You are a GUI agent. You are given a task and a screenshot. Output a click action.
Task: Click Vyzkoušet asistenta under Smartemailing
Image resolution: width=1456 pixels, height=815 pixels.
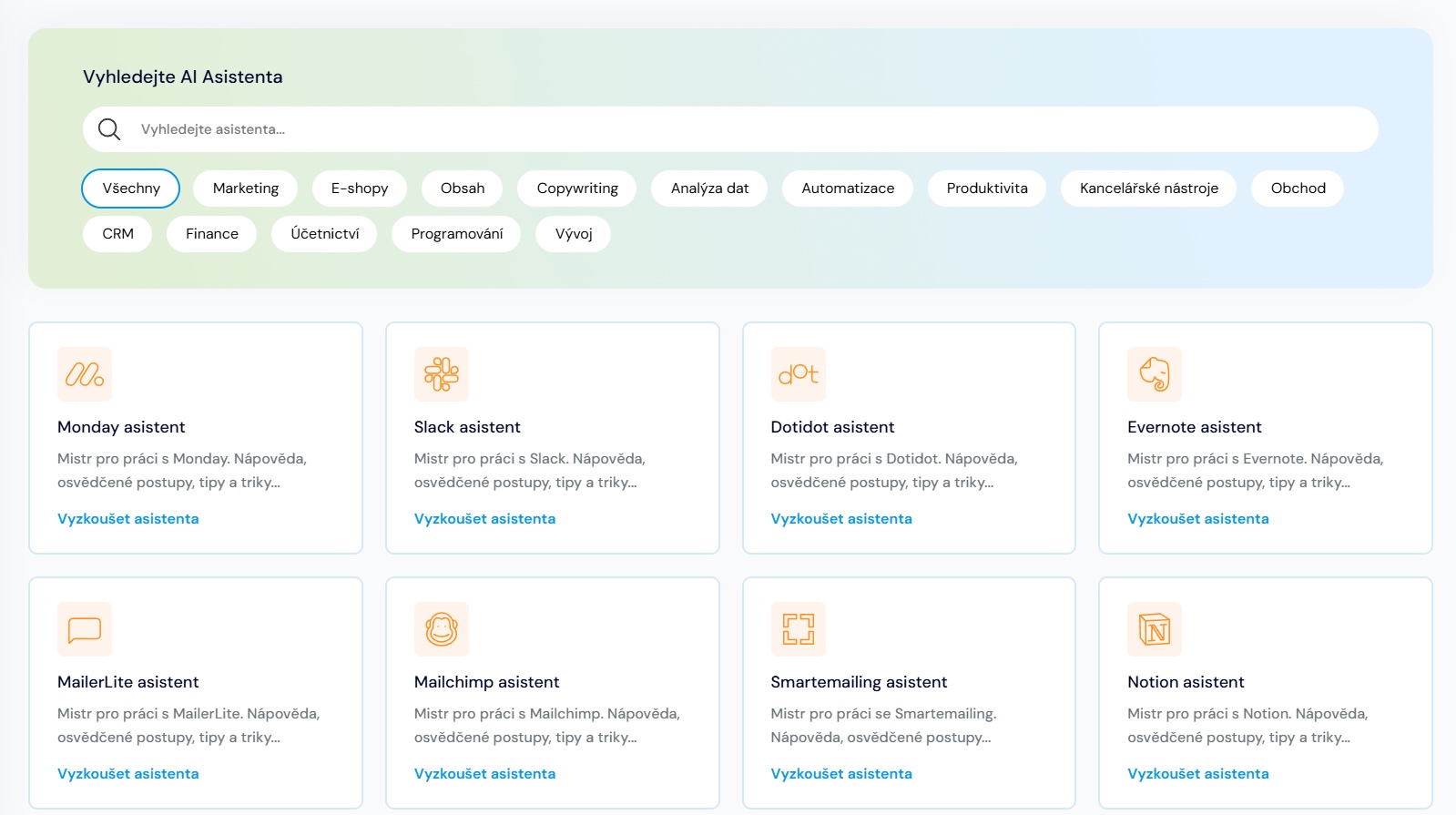841,774
